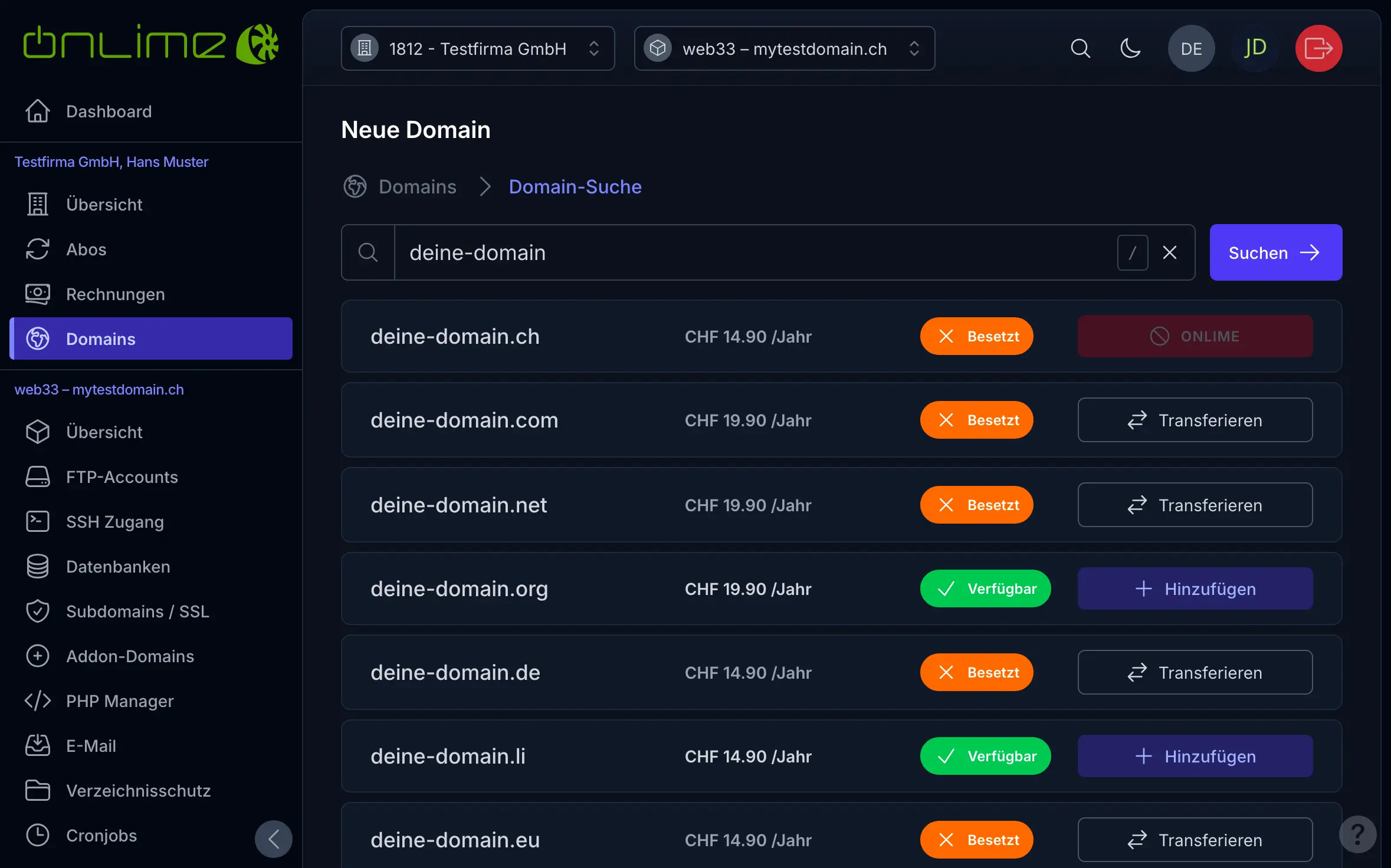Open the help question mark button
The width and height of the screenshot is (1391, 868).
1357,834
